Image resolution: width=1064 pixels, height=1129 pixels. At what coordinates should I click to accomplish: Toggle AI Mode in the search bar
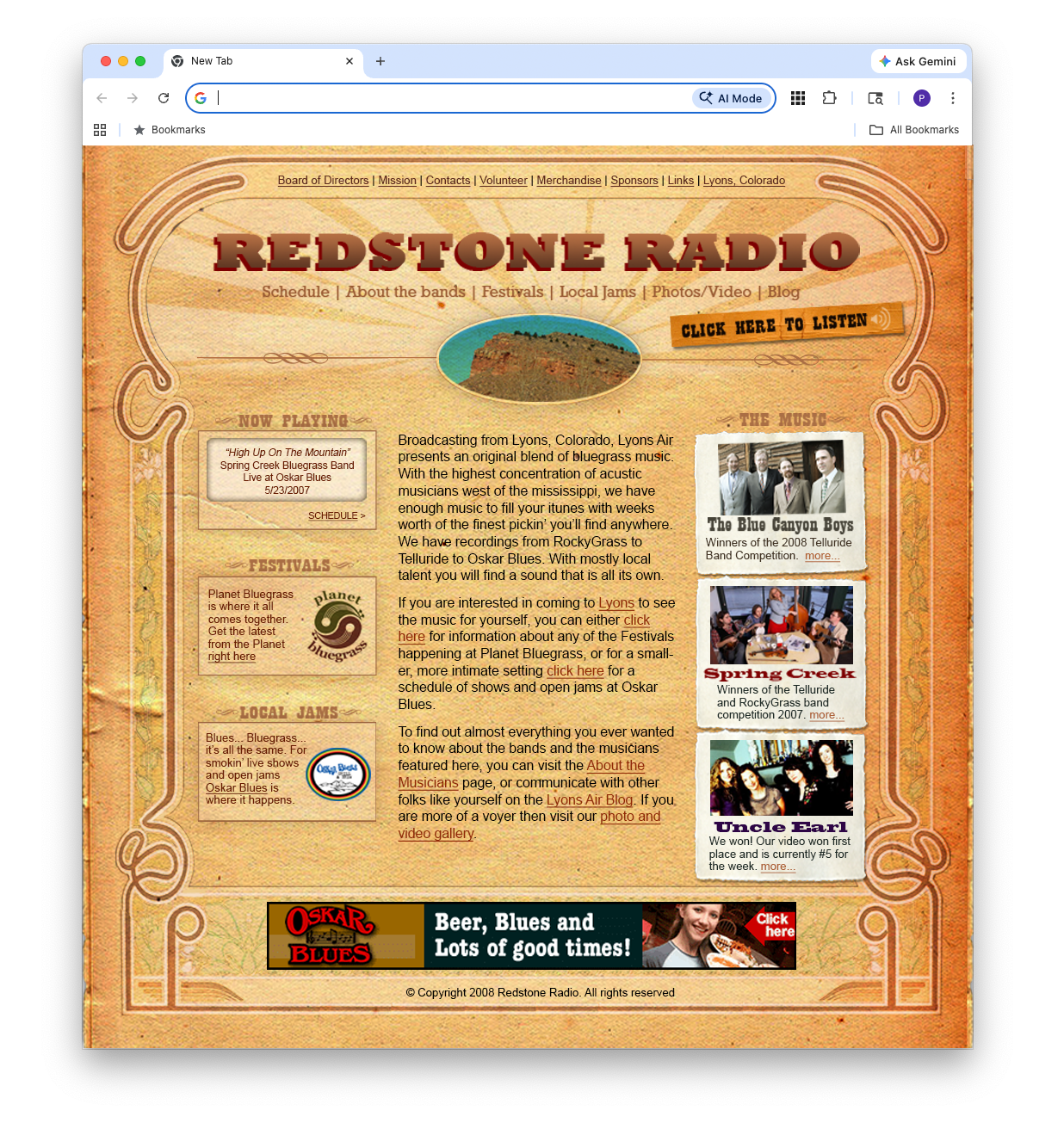[731, 98]
